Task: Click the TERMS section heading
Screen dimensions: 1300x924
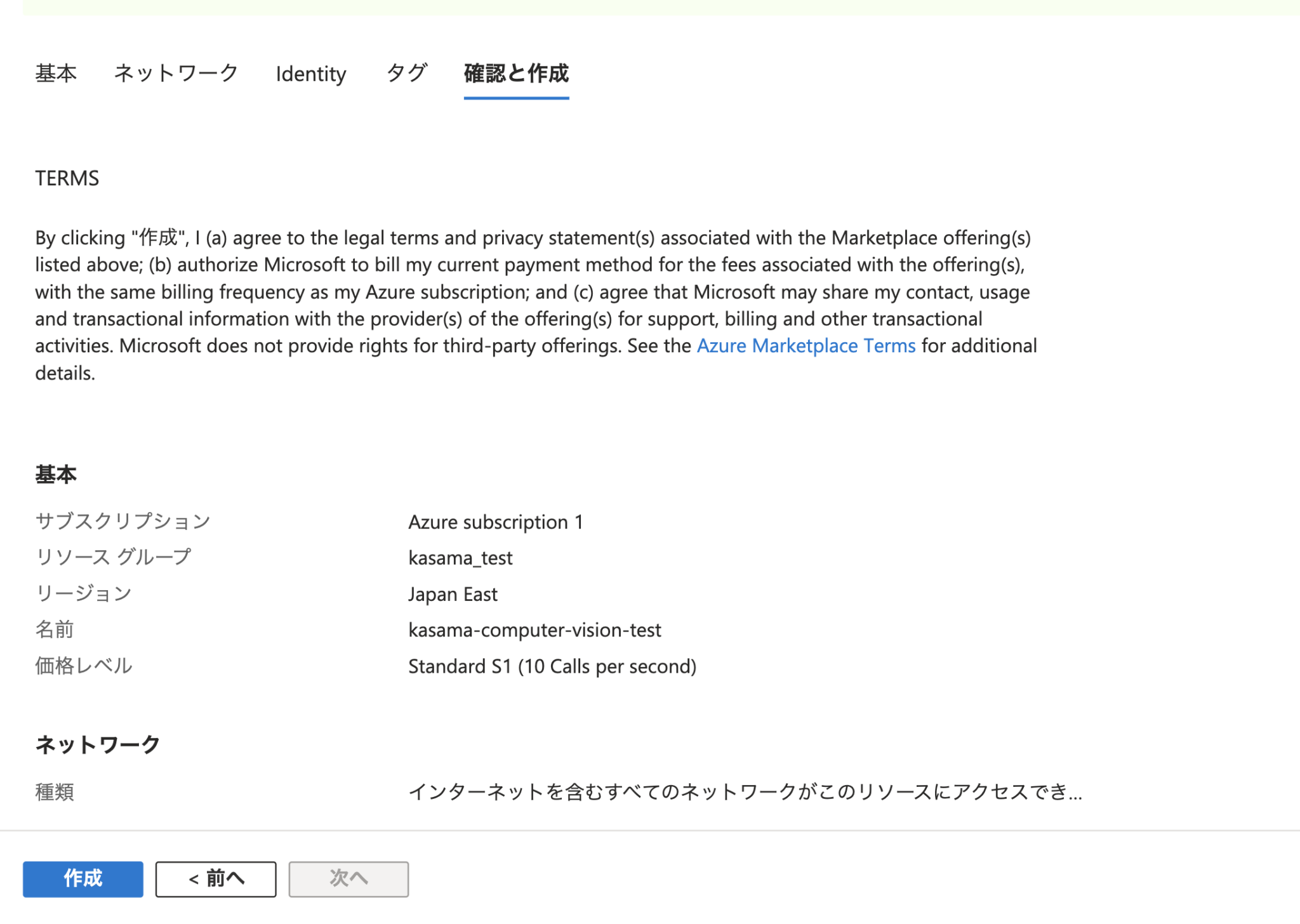Action: 67,178
